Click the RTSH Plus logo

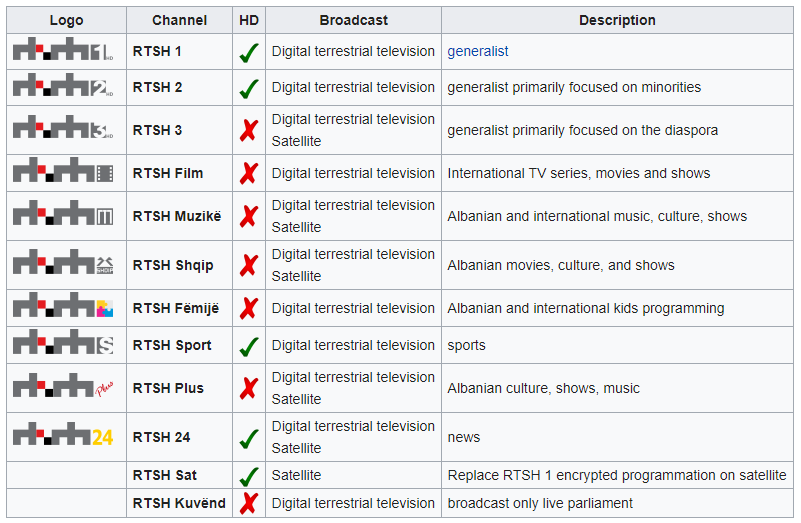[63, 386]
